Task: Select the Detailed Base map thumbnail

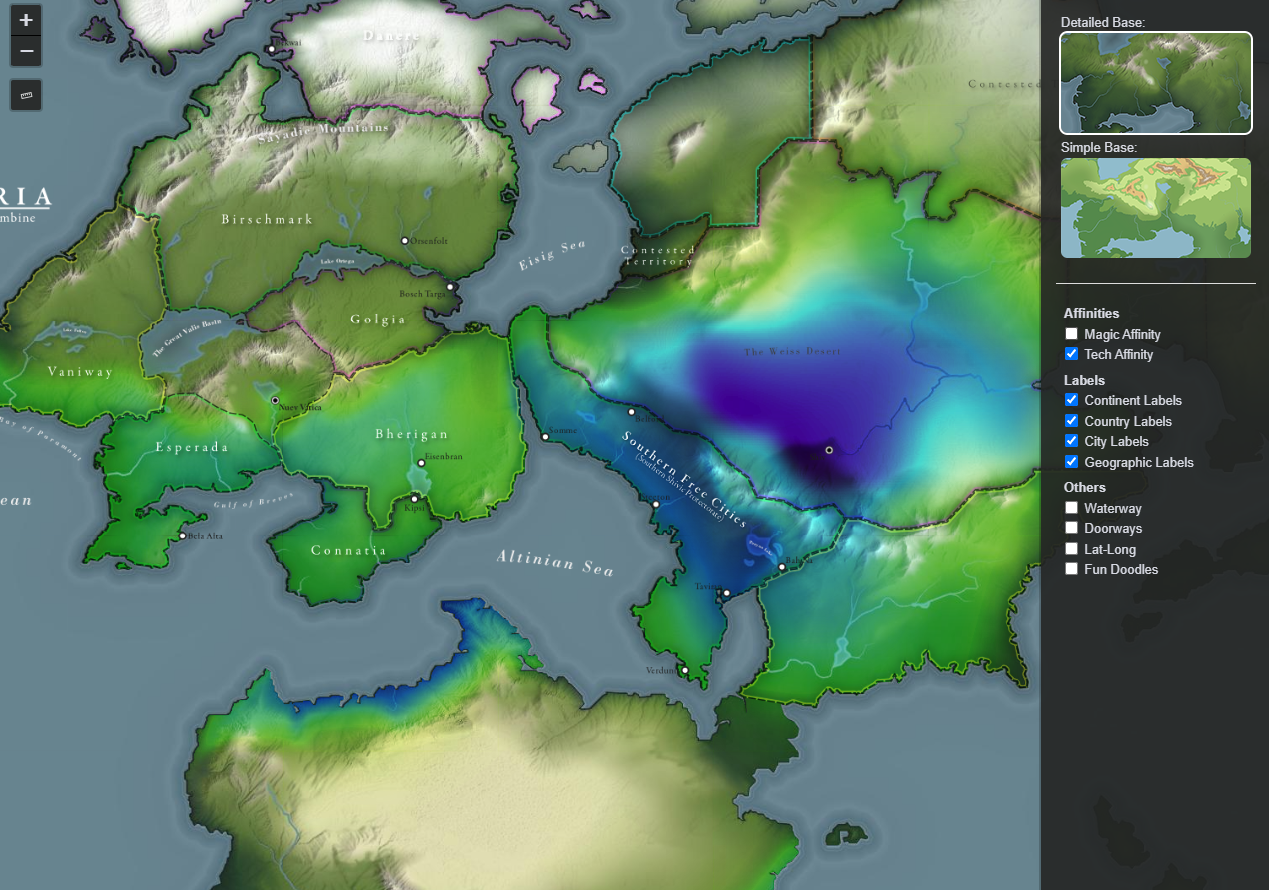Action: [1155, 83]
